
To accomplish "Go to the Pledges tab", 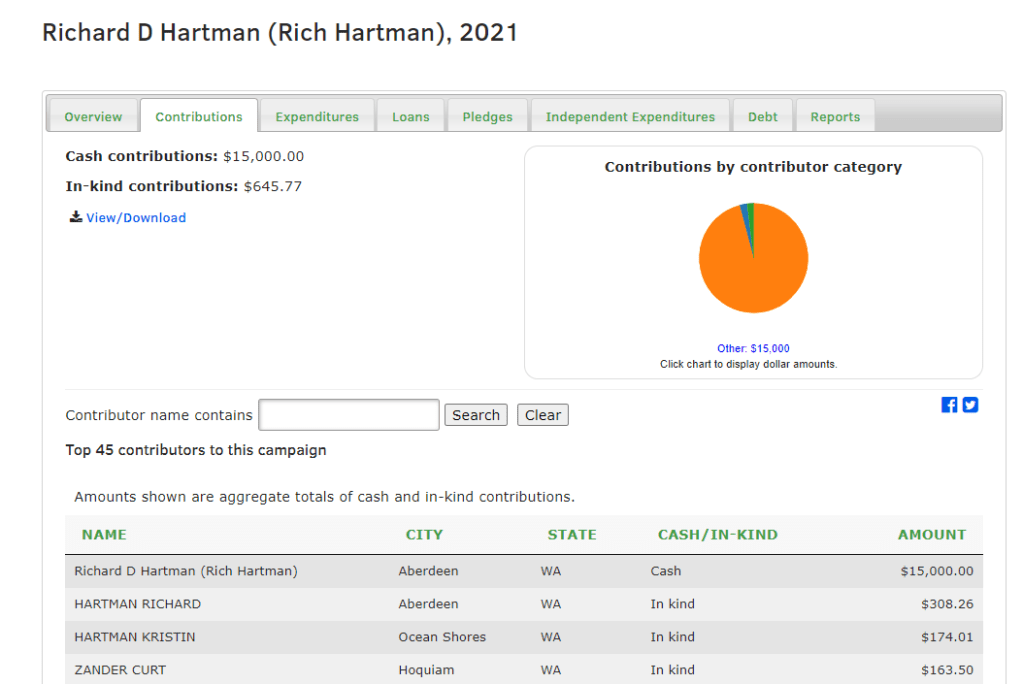I will (x=487, y=117).
